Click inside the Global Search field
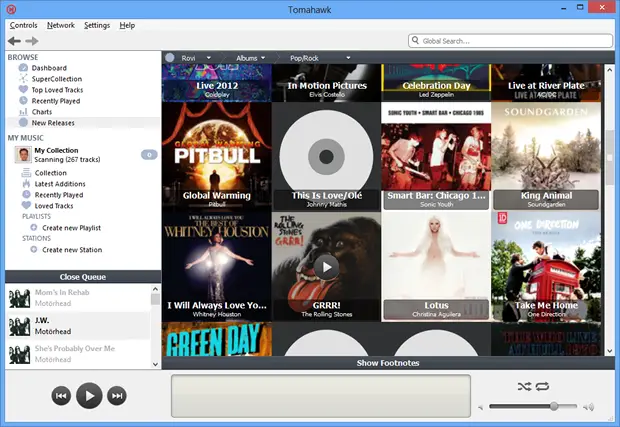 point(510,41)
